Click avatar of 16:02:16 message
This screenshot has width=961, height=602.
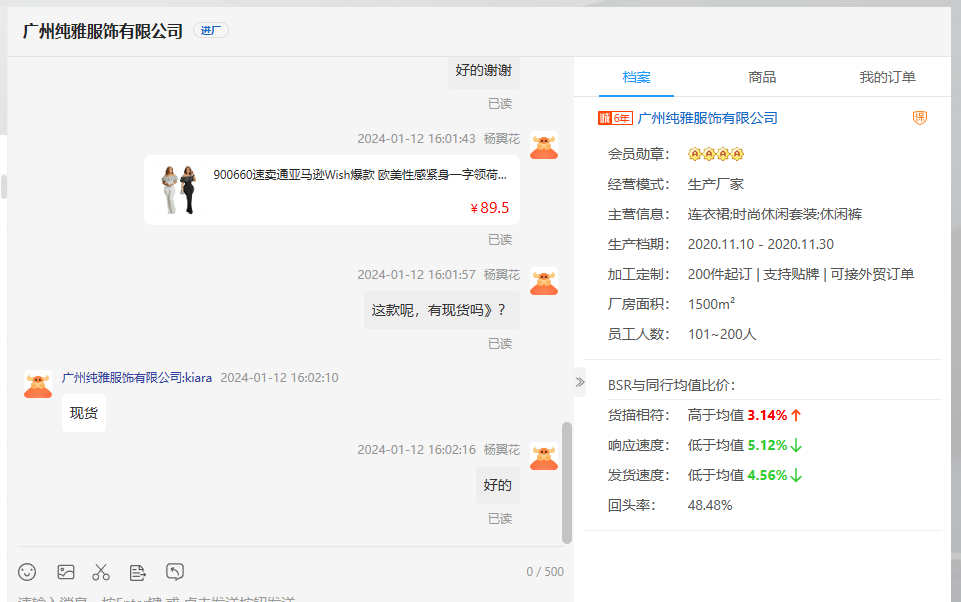544,457
